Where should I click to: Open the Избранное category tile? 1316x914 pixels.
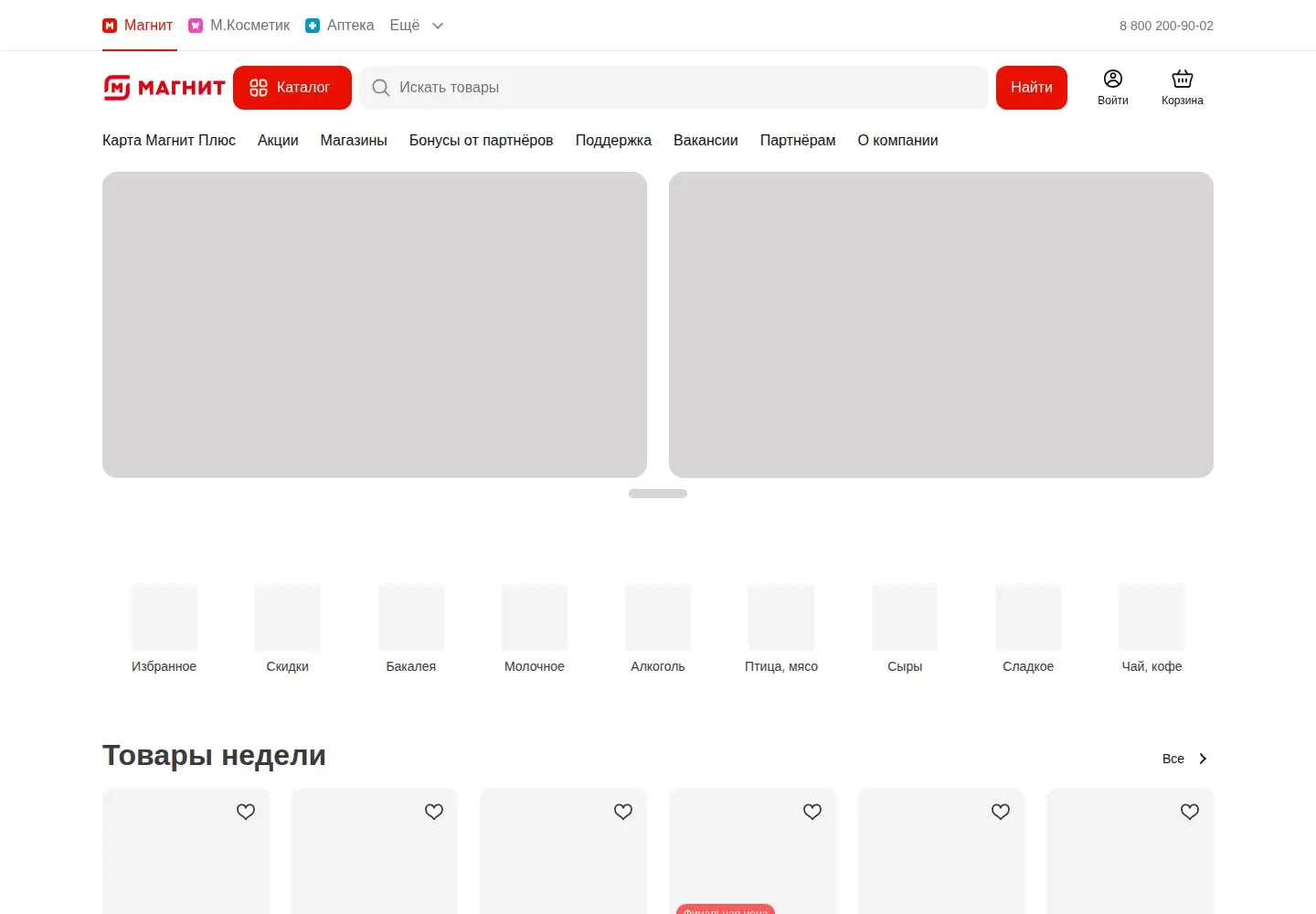tap(164, 629)
